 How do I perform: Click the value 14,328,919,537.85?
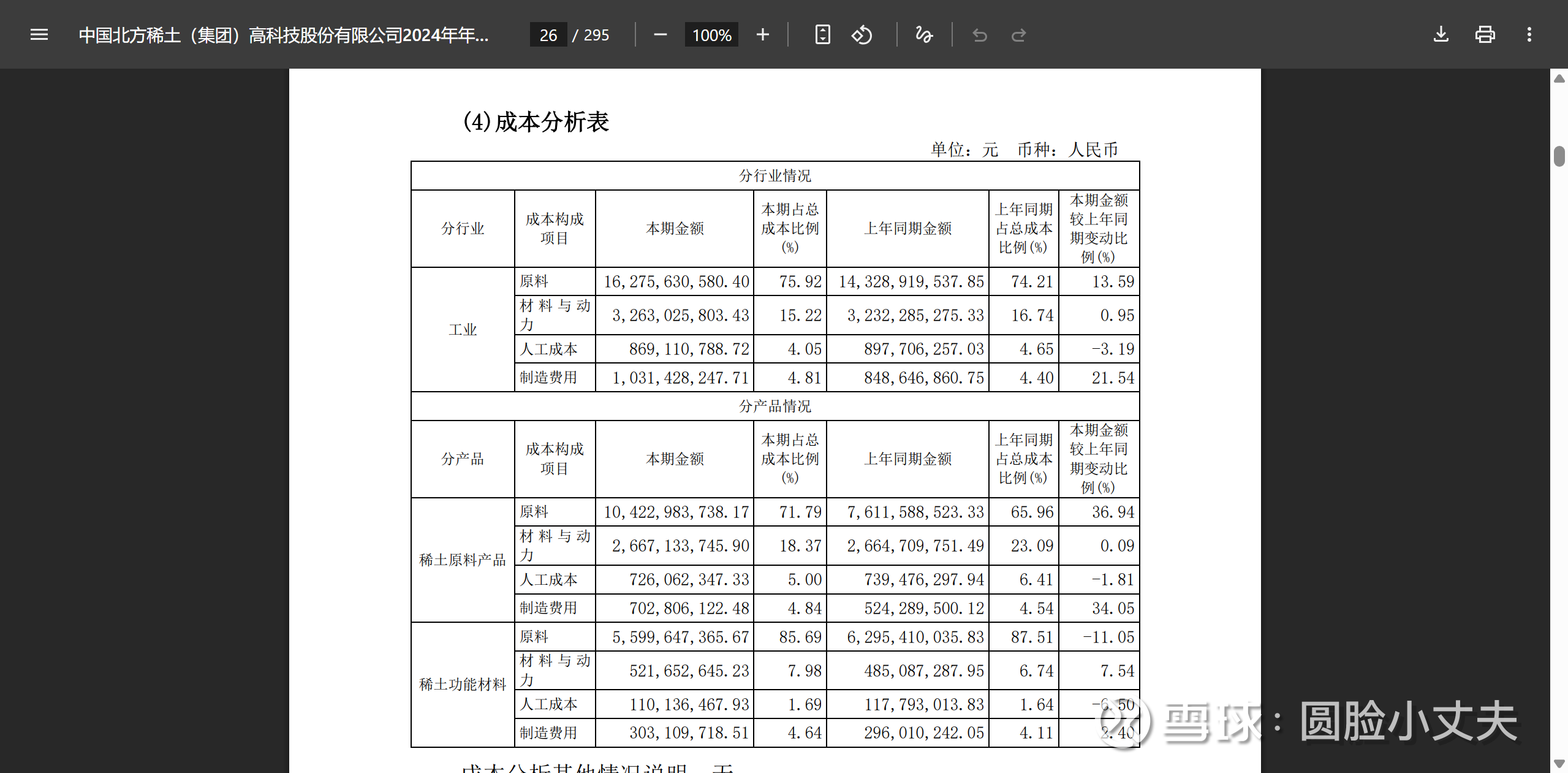(x=911, y=281)
